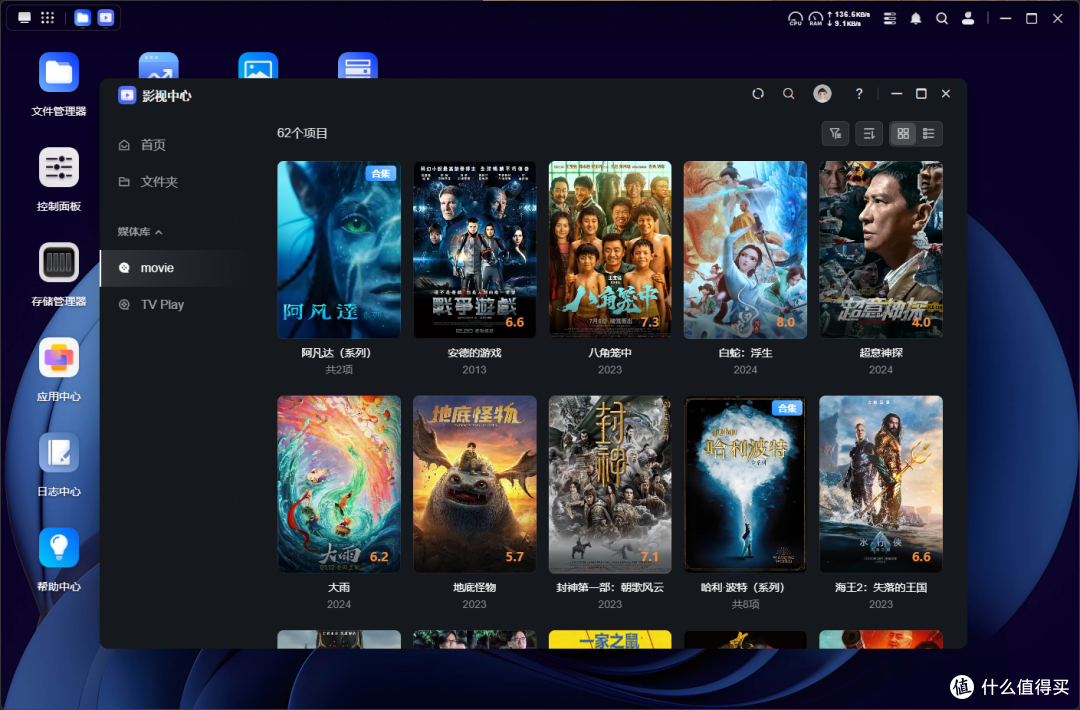Open the 控制面板 desktop icon
Viewport: 1080px width, 710px height.
[59, 167]
